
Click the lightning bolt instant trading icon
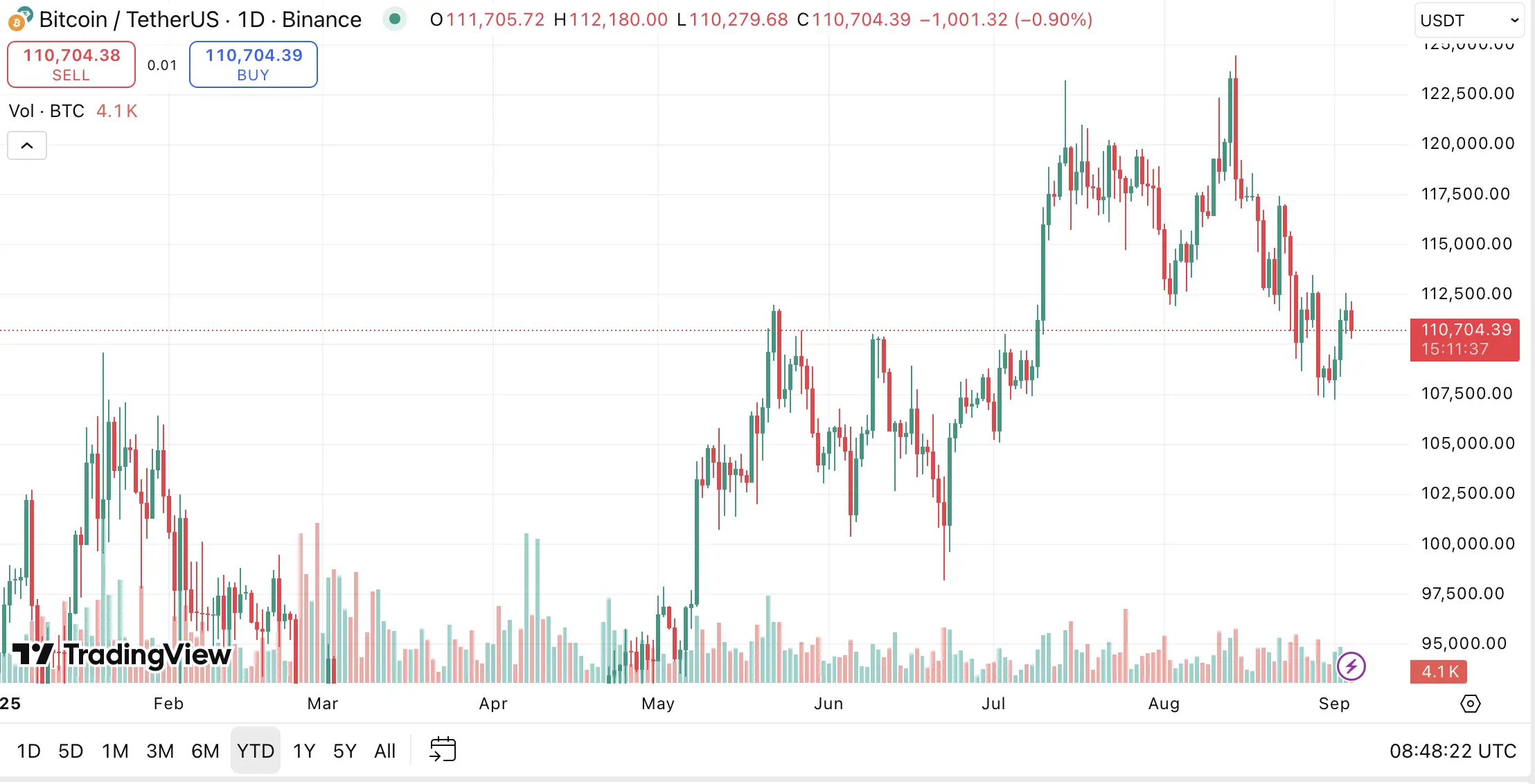point(1353,666)
